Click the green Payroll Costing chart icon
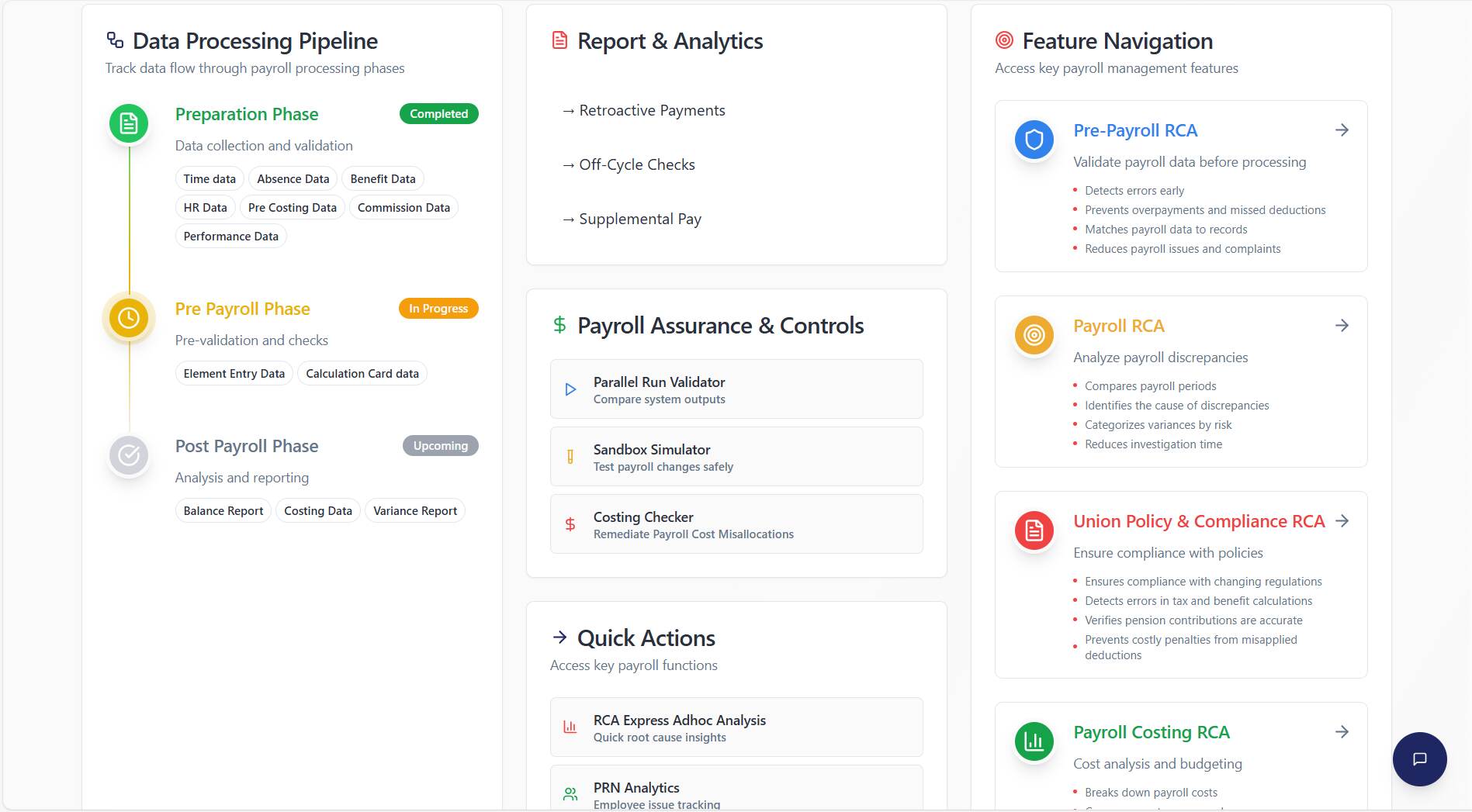 point(1034,741)
